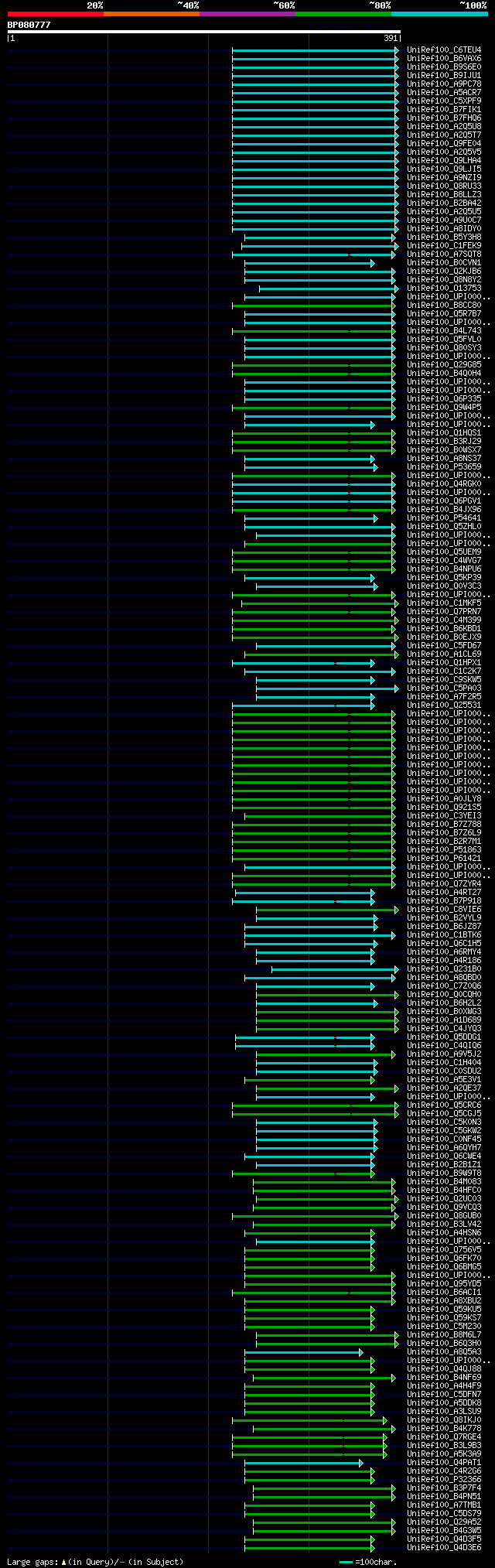The image size is (495, 1568).
Task: Select the hit UniRef100_A9V5J2
Action: pyautogui.click(x=444, y=1054)
